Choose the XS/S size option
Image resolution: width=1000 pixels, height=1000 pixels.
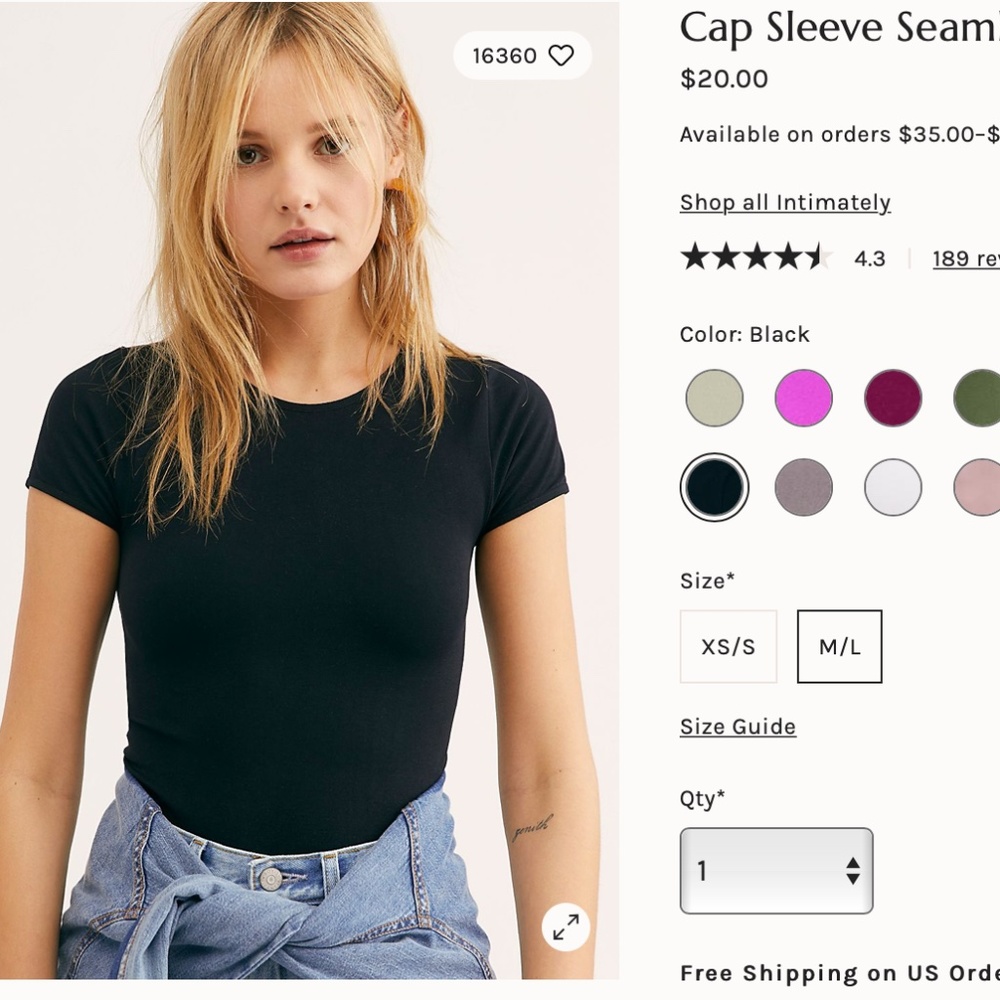(x=727, y=646)
